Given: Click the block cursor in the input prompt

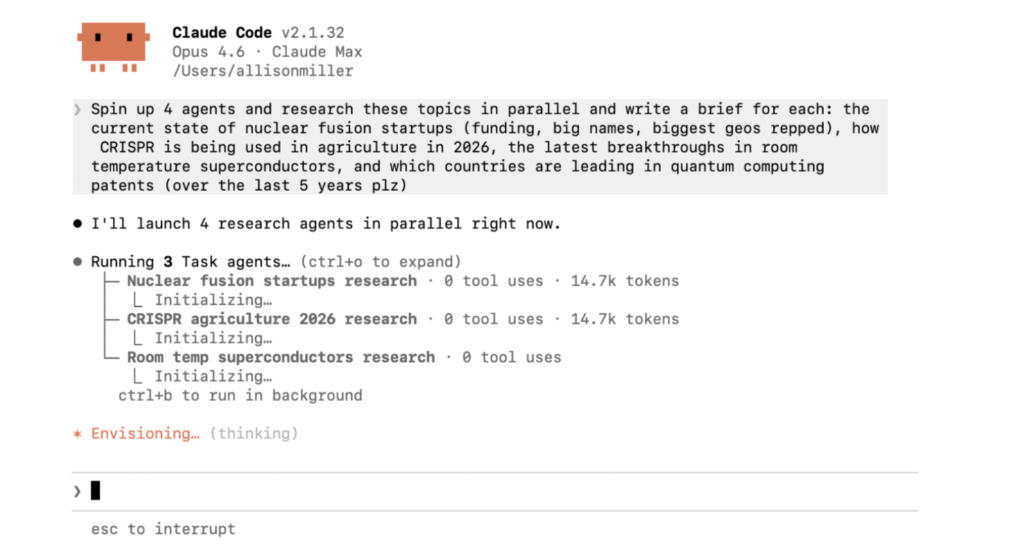Looking at the screenshot, I should 96,491.
